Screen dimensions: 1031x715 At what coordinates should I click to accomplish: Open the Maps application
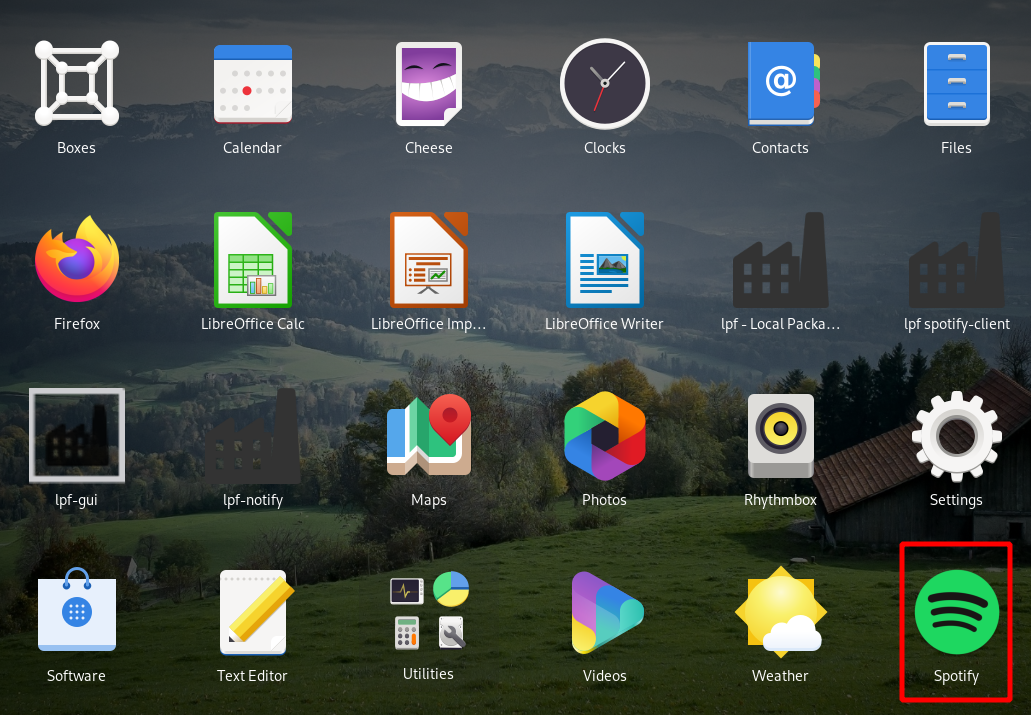[x=429, y=435]
